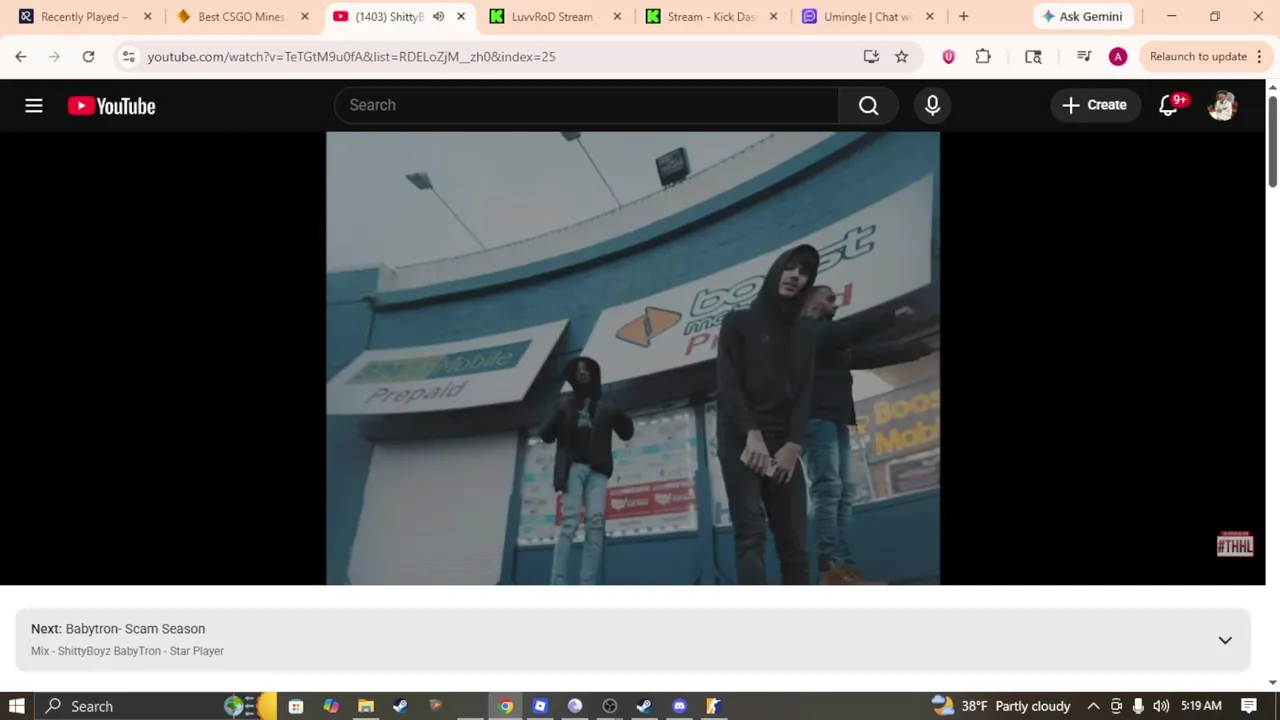Open Chrome profile avatar A
1280x720 pixels.
tap(1118, 57)
